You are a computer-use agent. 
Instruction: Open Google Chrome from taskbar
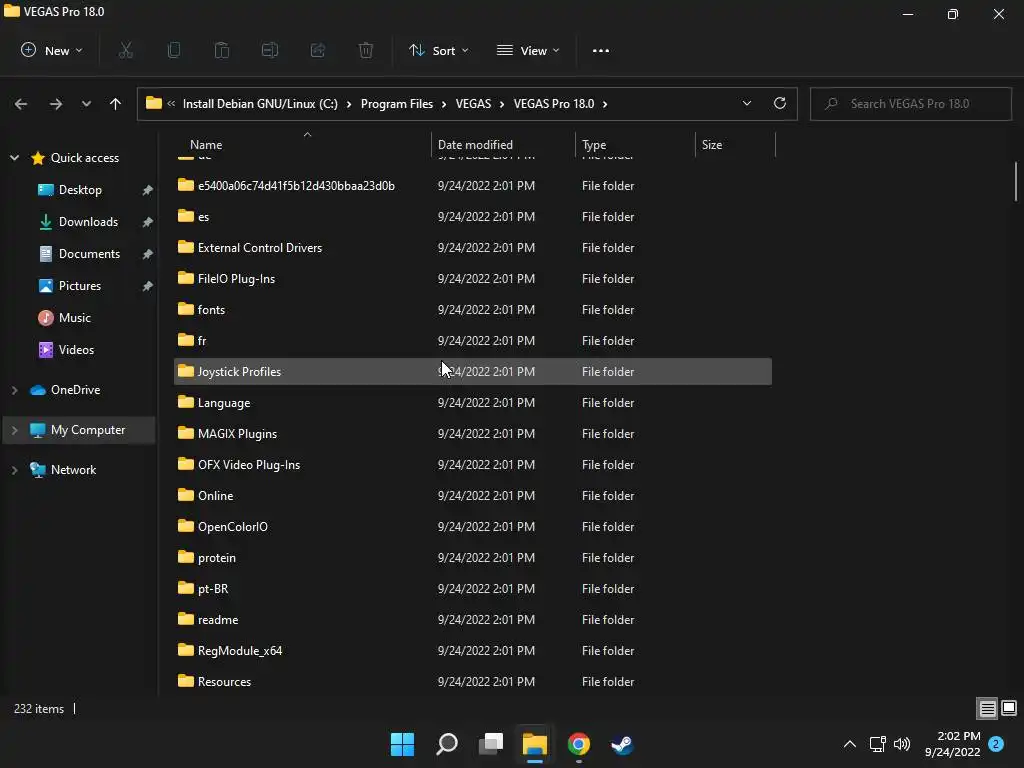(579, 744)
